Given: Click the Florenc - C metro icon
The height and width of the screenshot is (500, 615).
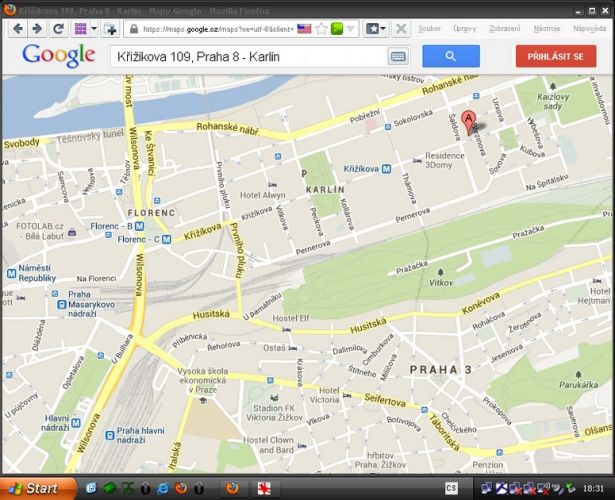Looking at the screenshot, I should [167, 239].
